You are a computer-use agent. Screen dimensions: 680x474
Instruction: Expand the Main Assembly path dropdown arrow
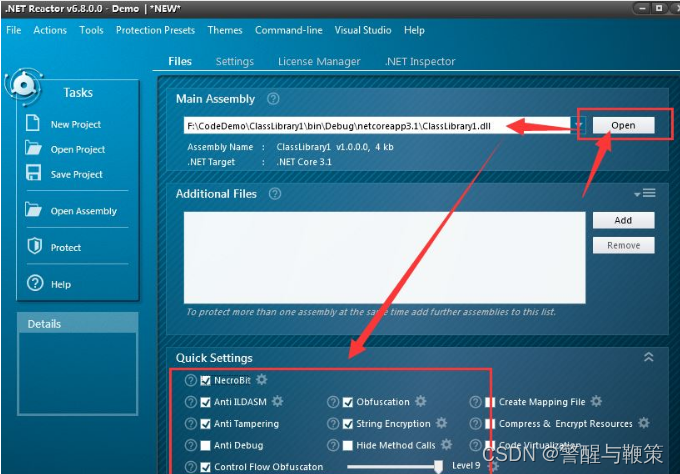click(x=579, y=125)
